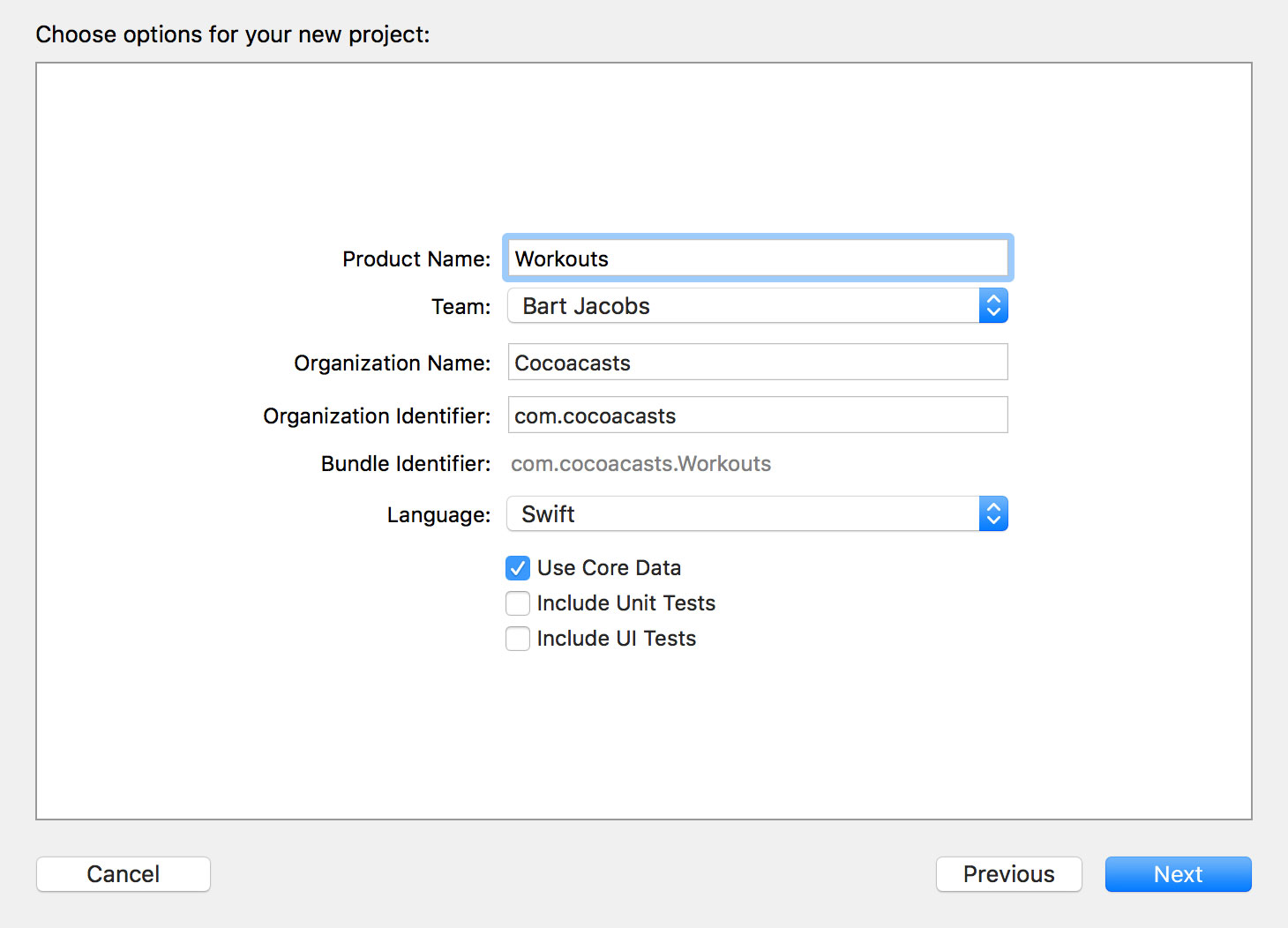The height and width of the screenshot is (928, 1288).
Task: Select the Product Name text field
Action: coord(757,258)
